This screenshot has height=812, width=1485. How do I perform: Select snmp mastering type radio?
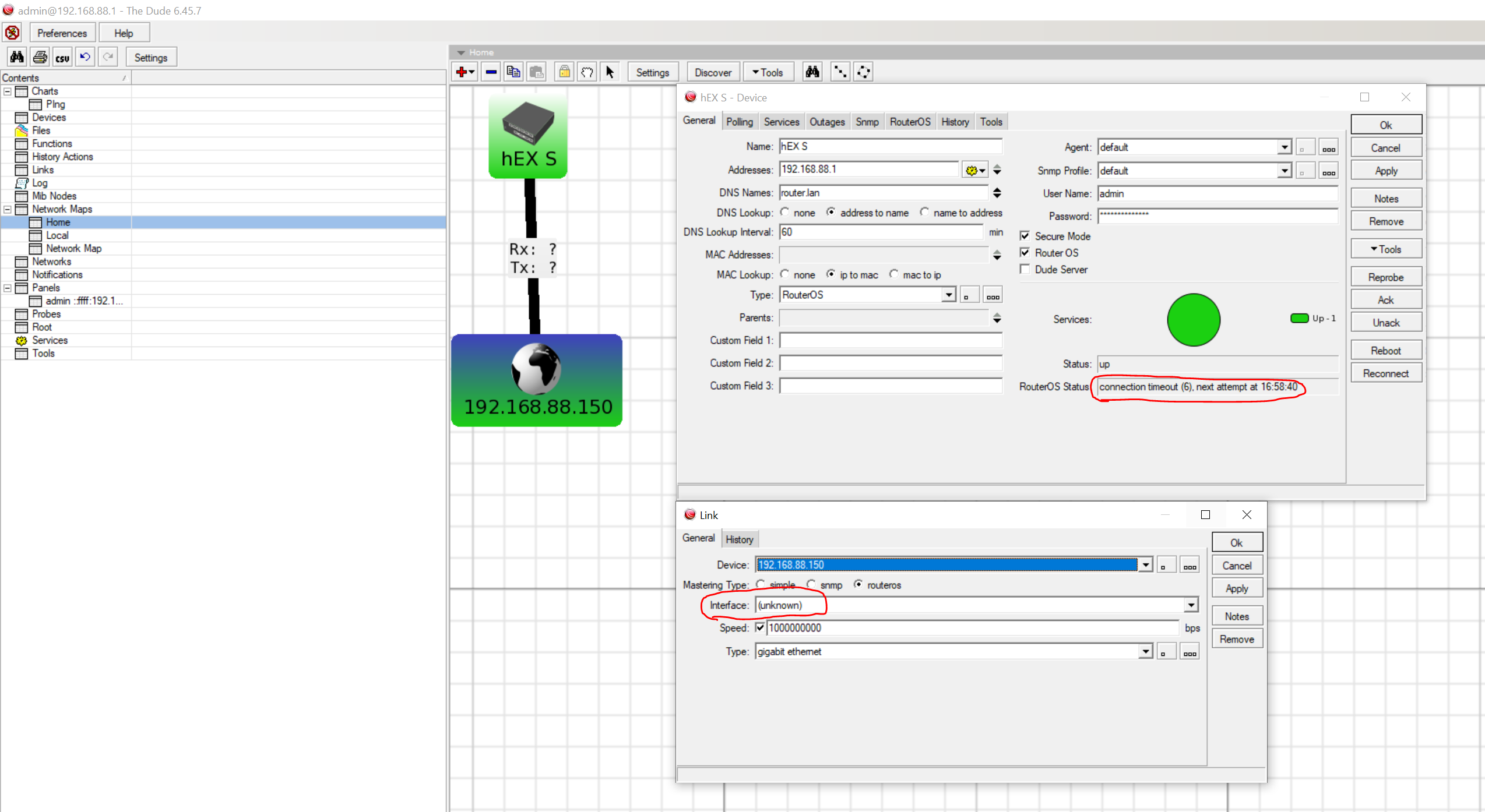click(x=811, y=584)
